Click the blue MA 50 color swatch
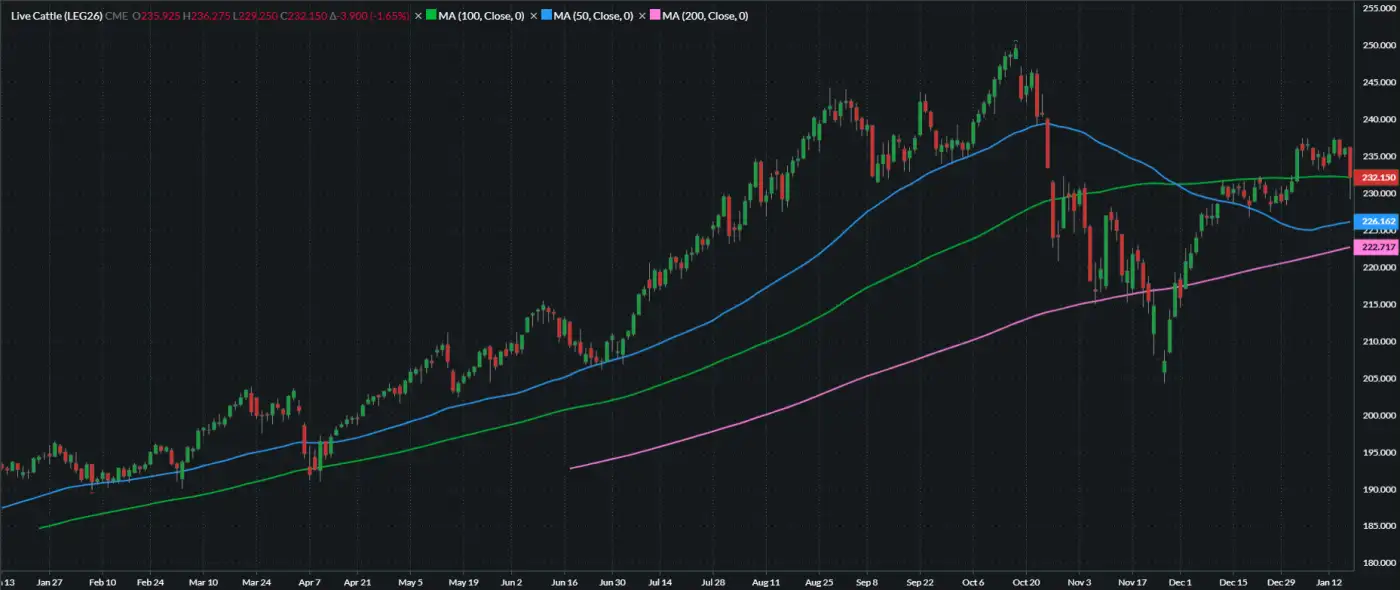The image size is (1400, 590). point(546,16)
